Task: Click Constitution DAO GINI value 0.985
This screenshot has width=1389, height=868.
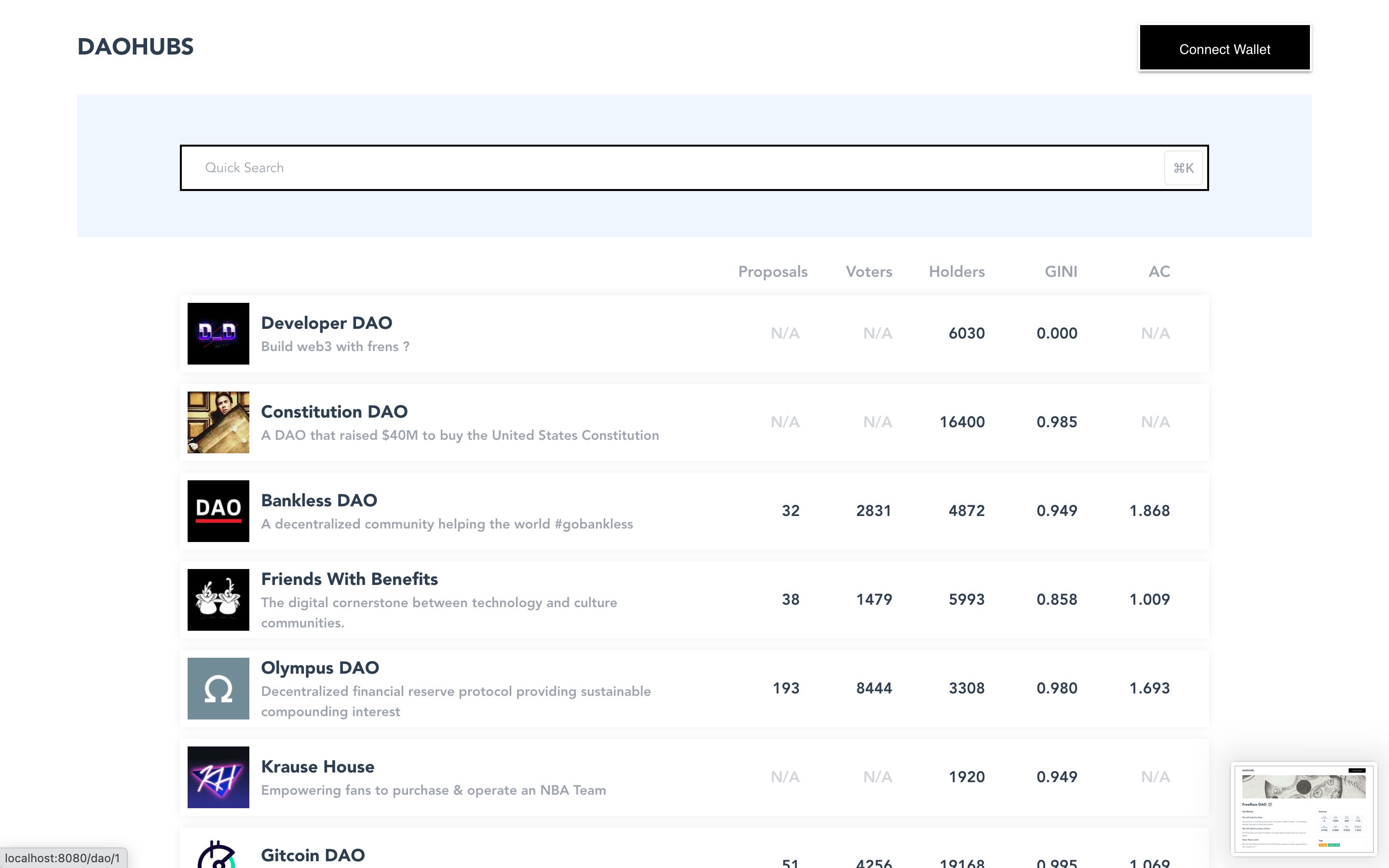Action: point(1057,422)
